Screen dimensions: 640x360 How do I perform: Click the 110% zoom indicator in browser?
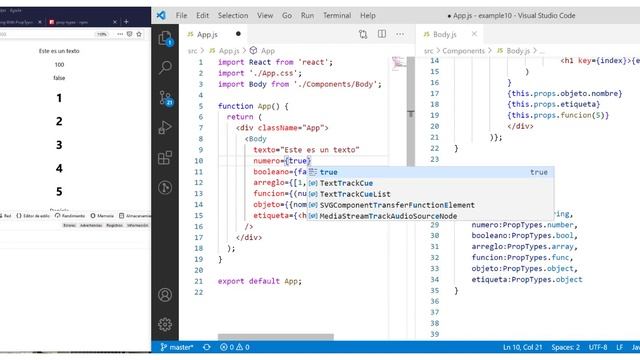tap(102, 34)
